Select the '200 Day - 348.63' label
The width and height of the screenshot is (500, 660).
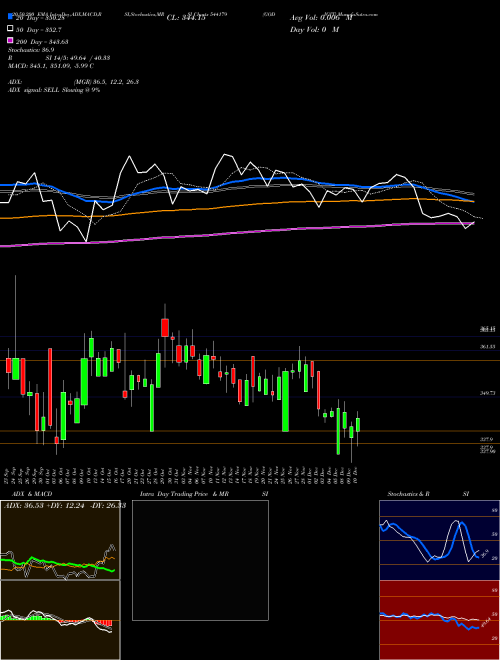point(42,42)
